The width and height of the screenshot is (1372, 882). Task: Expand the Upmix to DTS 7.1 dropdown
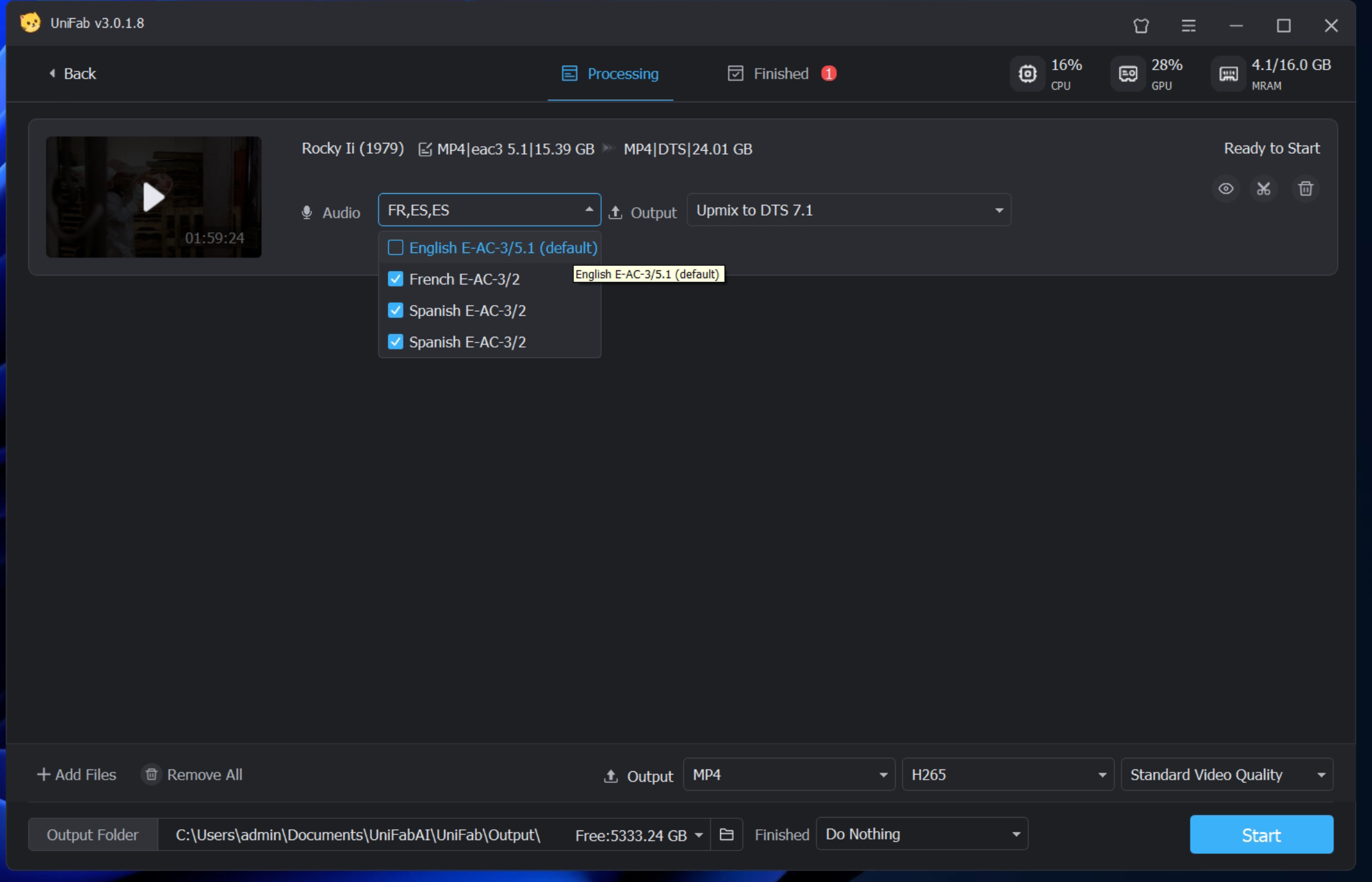point(848,211)
